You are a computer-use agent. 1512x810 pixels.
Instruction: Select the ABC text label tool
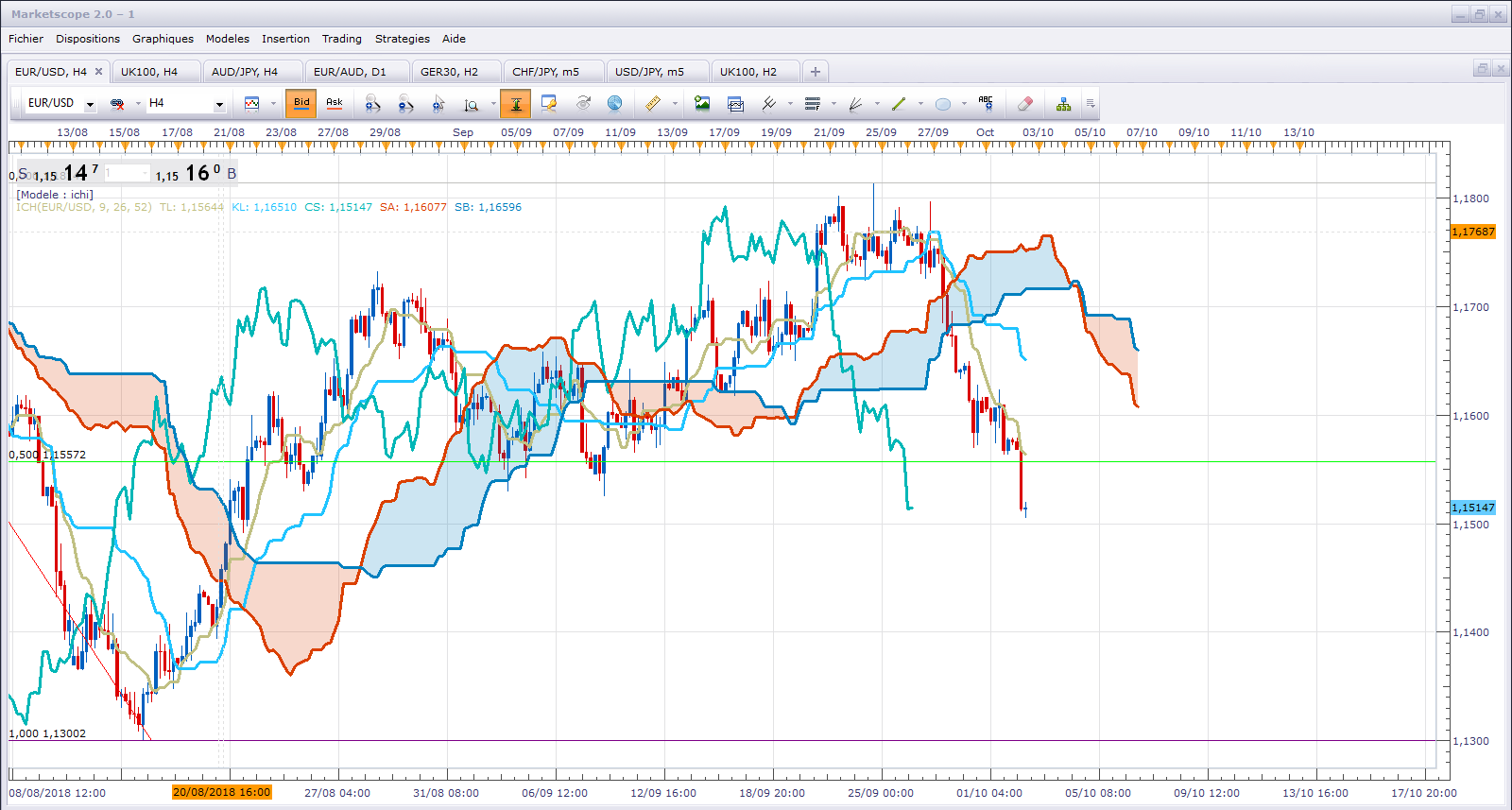[986, 102]
